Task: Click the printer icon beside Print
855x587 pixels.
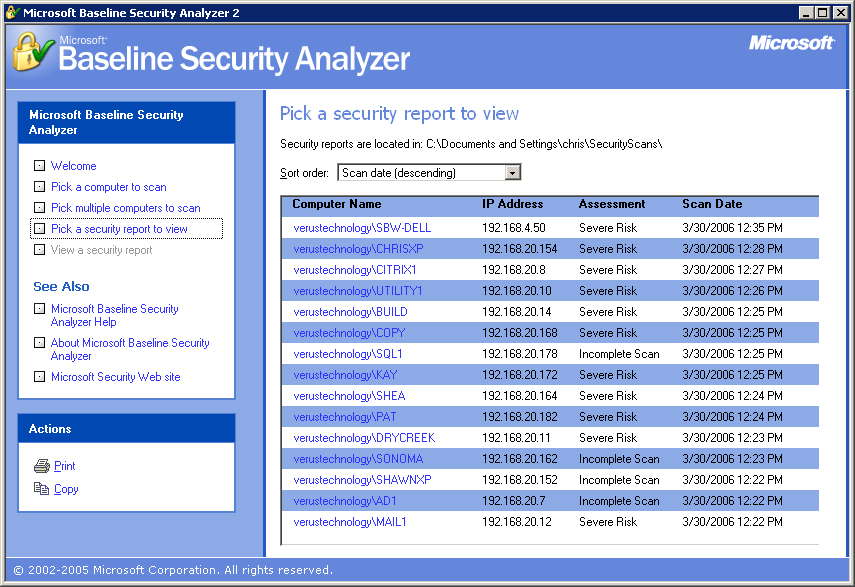Action: pos(41,466)
